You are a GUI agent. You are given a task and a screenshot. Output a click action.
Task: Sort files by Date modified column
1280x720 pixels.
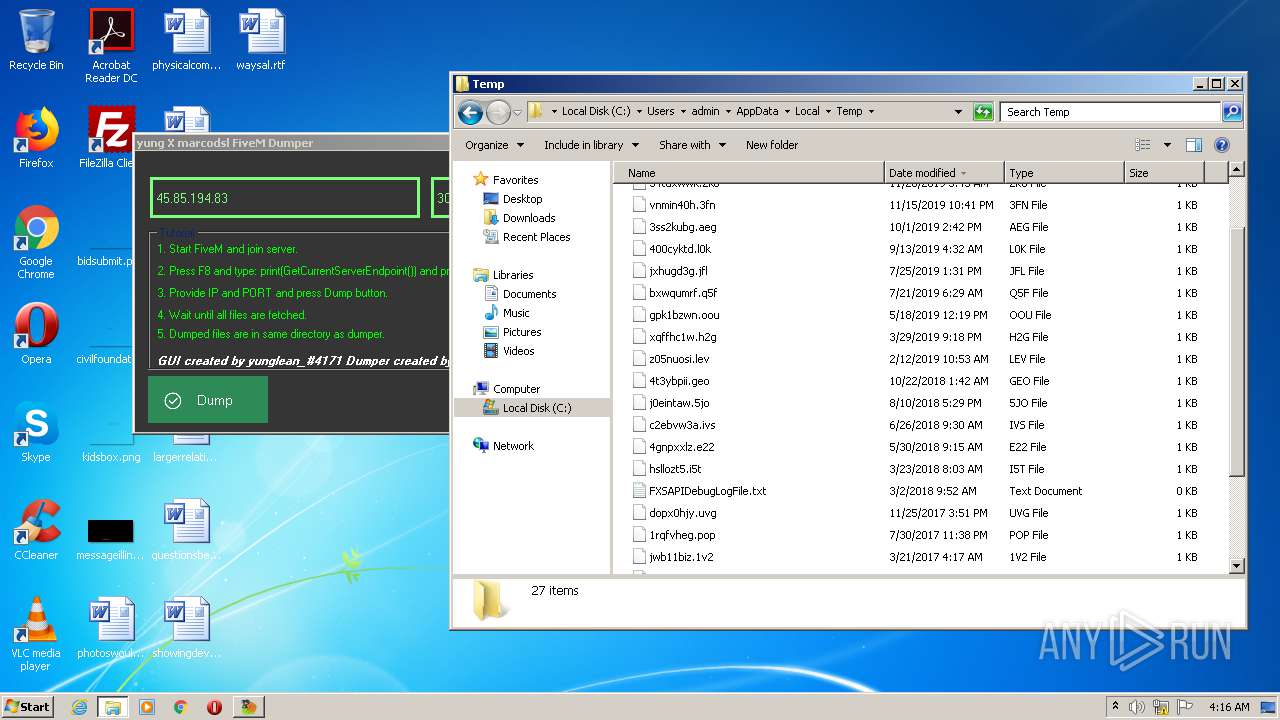943,173
